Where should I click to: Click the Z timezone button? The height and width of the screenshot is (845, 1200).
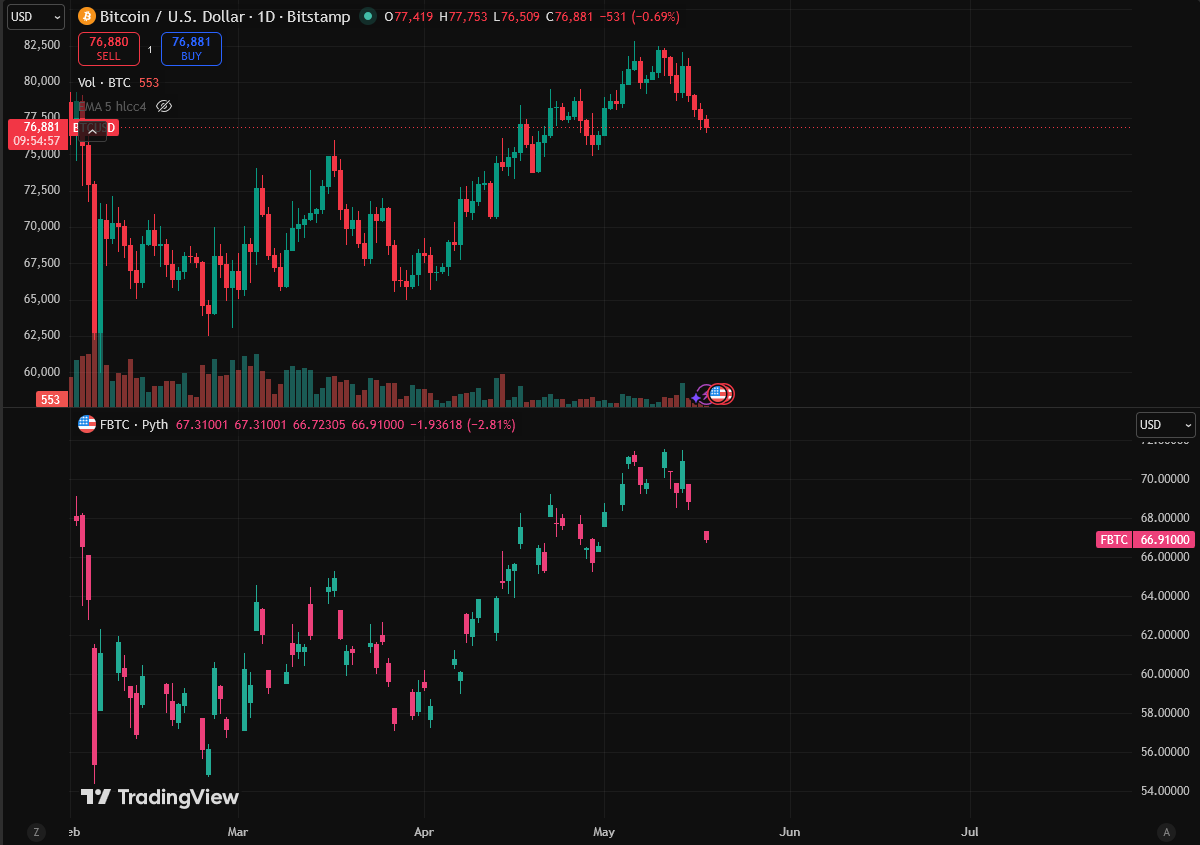37,831
